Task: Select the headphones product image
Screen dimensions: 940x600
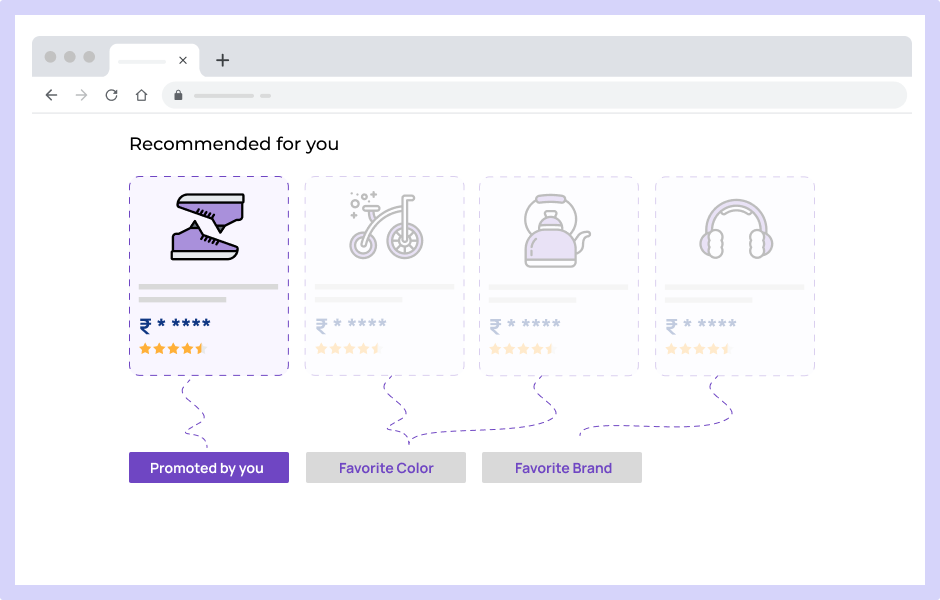Action: [736, 229]
